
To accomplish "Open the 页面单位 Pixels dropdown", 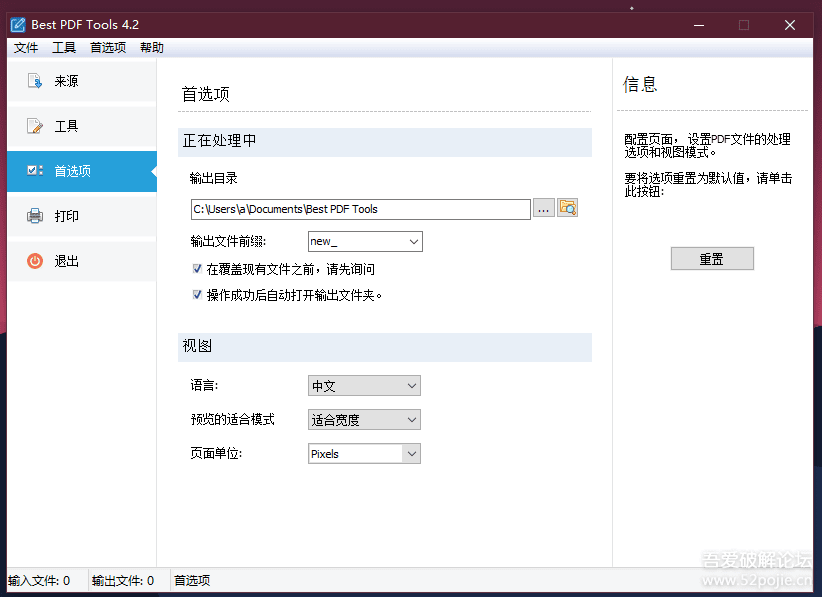I will point(411,454).
